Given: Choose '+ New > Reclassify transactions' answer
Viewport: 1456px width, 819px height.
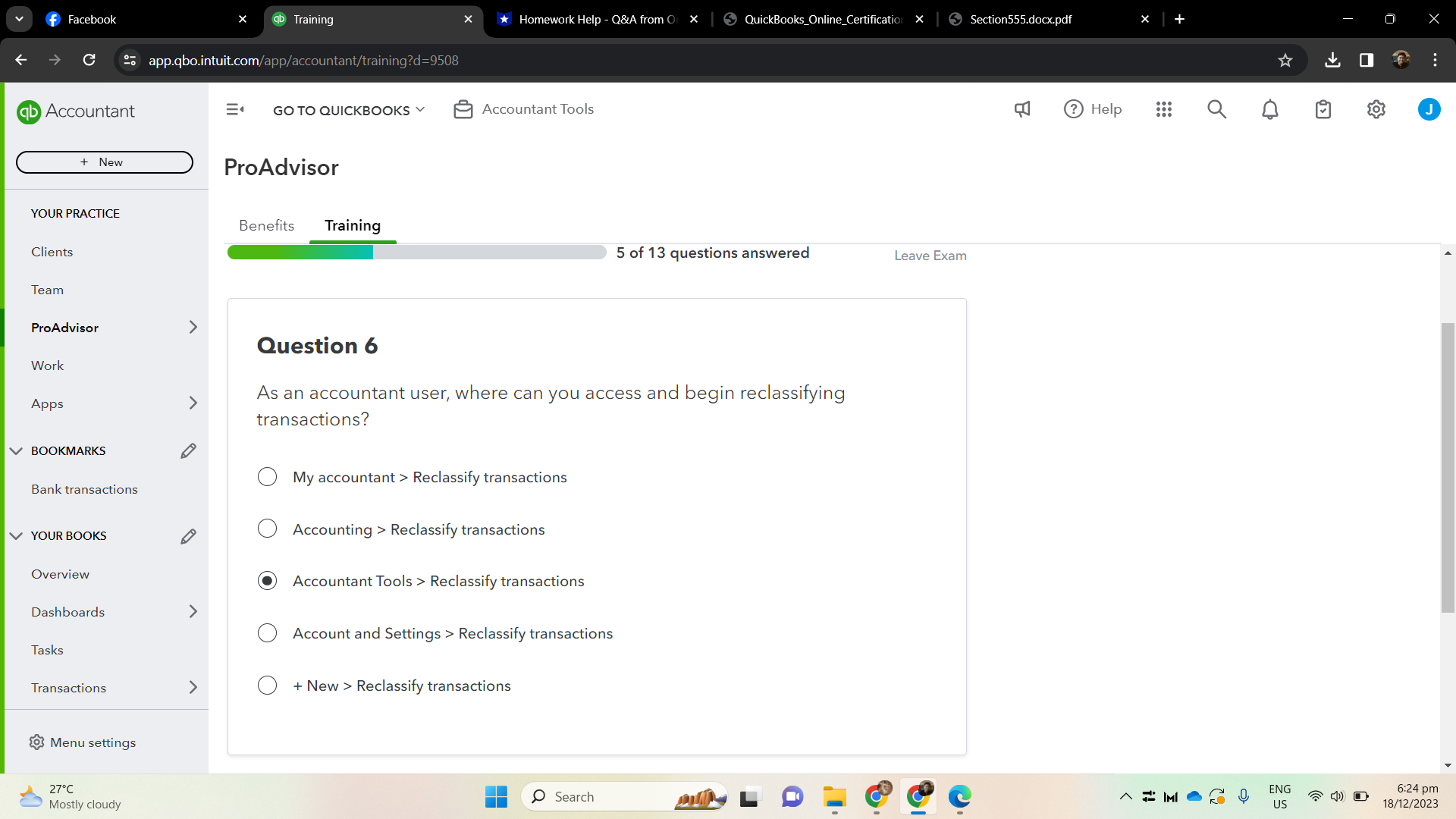Looking at the screenshot, I should [267, 685].
